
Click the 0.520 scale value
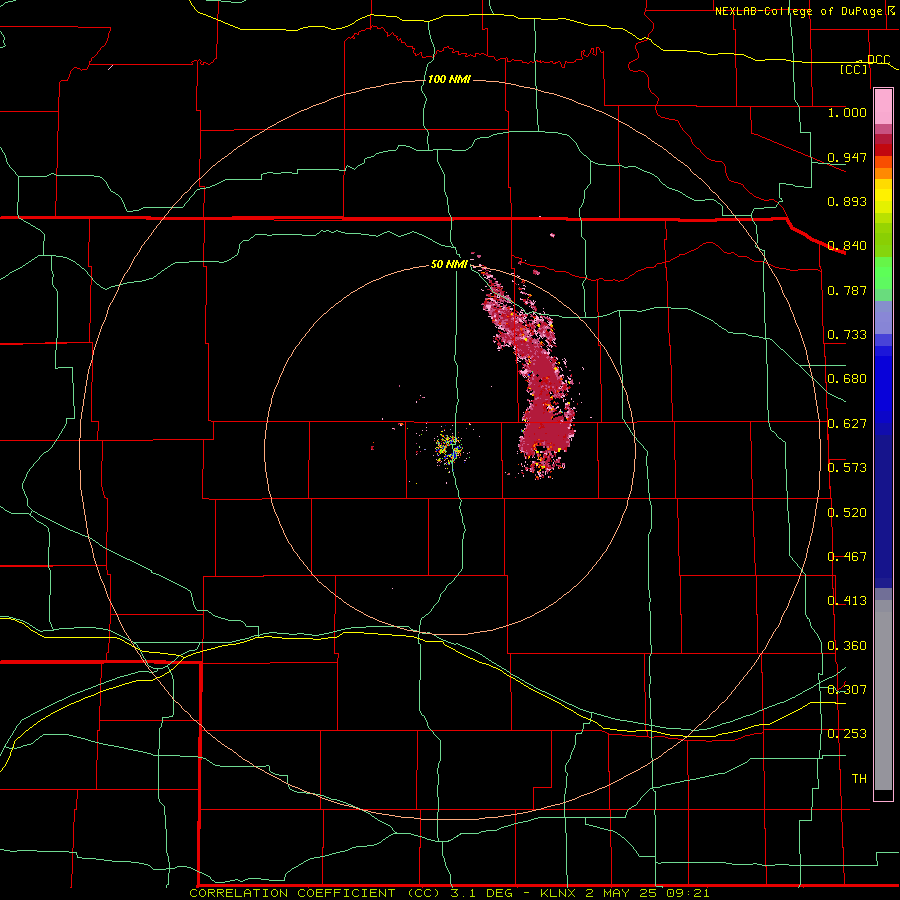847,513
